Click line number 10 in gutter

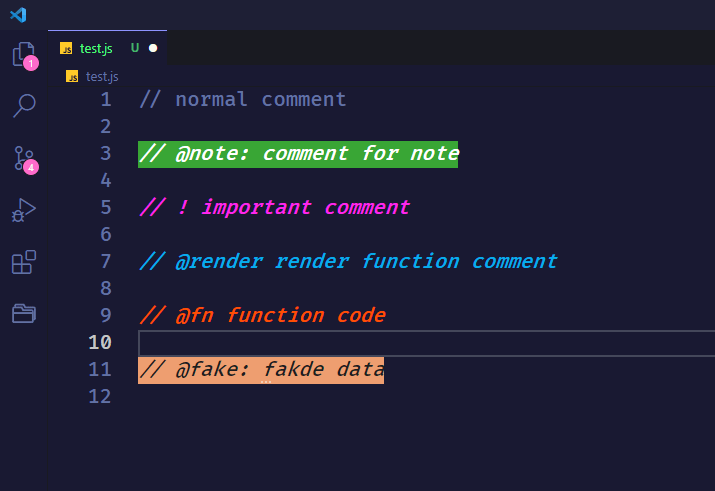coord(100,342)
